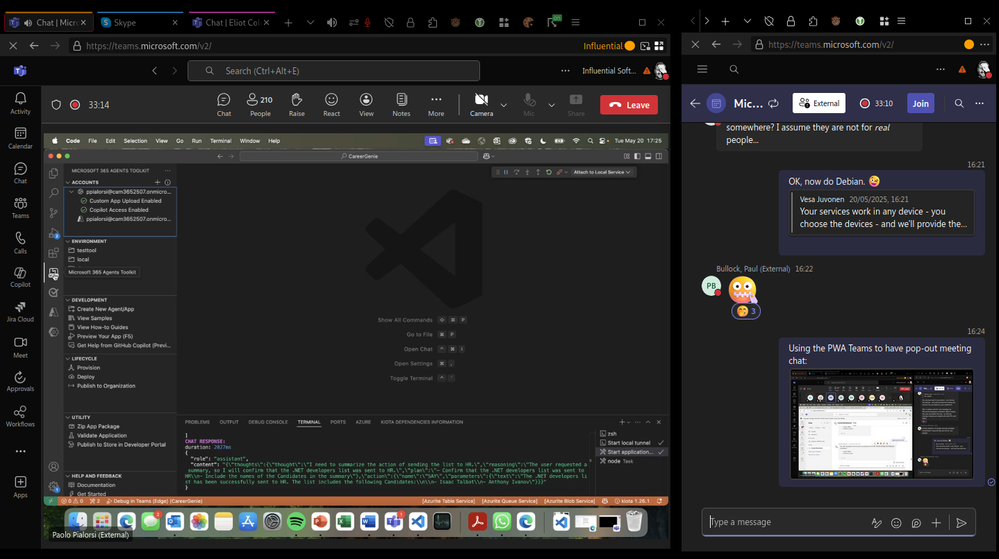The height and width of the screenshot is (559, 999).
Task: Open Calls in Teams sidebar
Action: (20, 243)
